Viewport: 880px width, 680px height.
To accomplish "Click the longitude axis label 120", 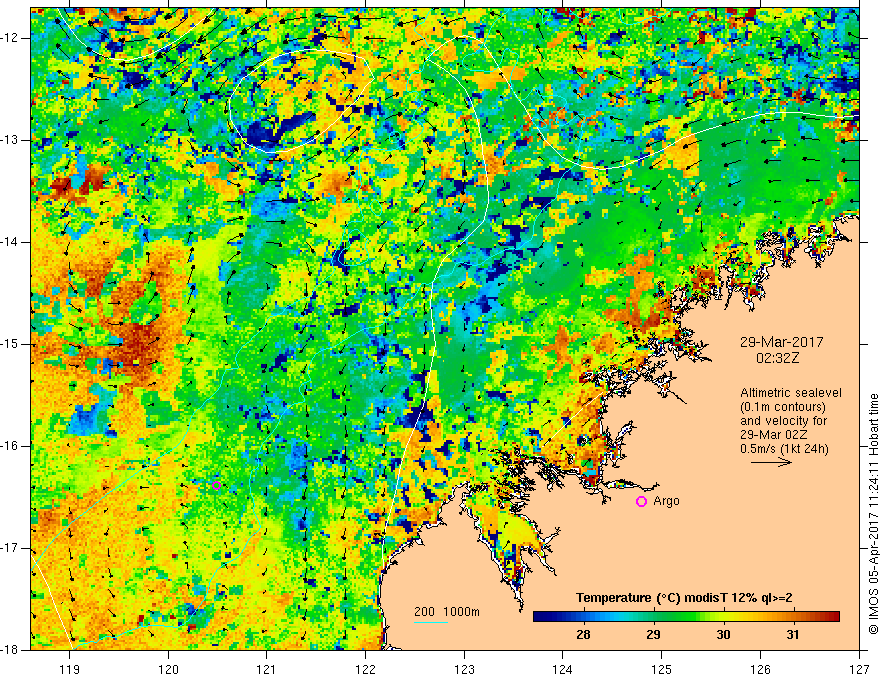I will point(168,669).
